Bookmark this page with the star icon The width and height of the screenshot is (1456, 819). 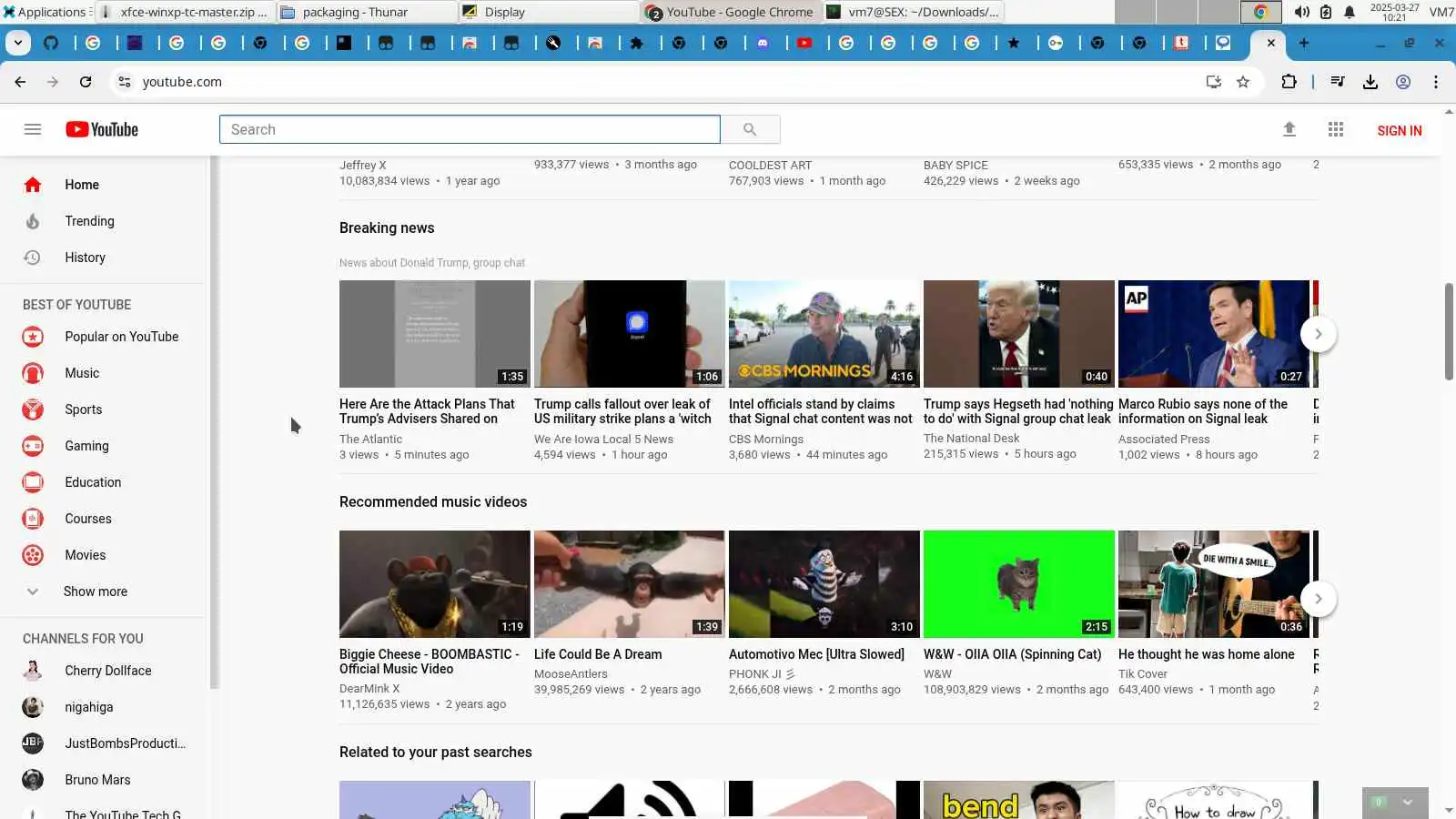click(1243, 82)
